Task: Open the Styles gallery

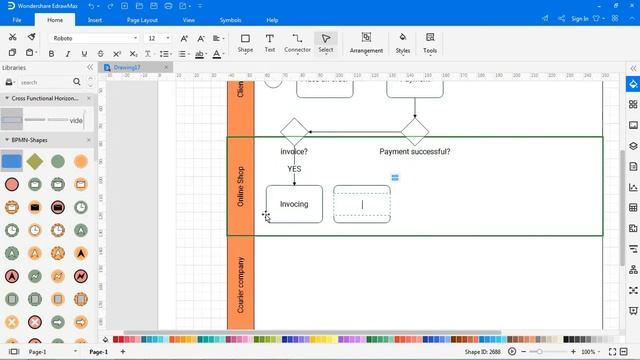Action: click(402, 43)
